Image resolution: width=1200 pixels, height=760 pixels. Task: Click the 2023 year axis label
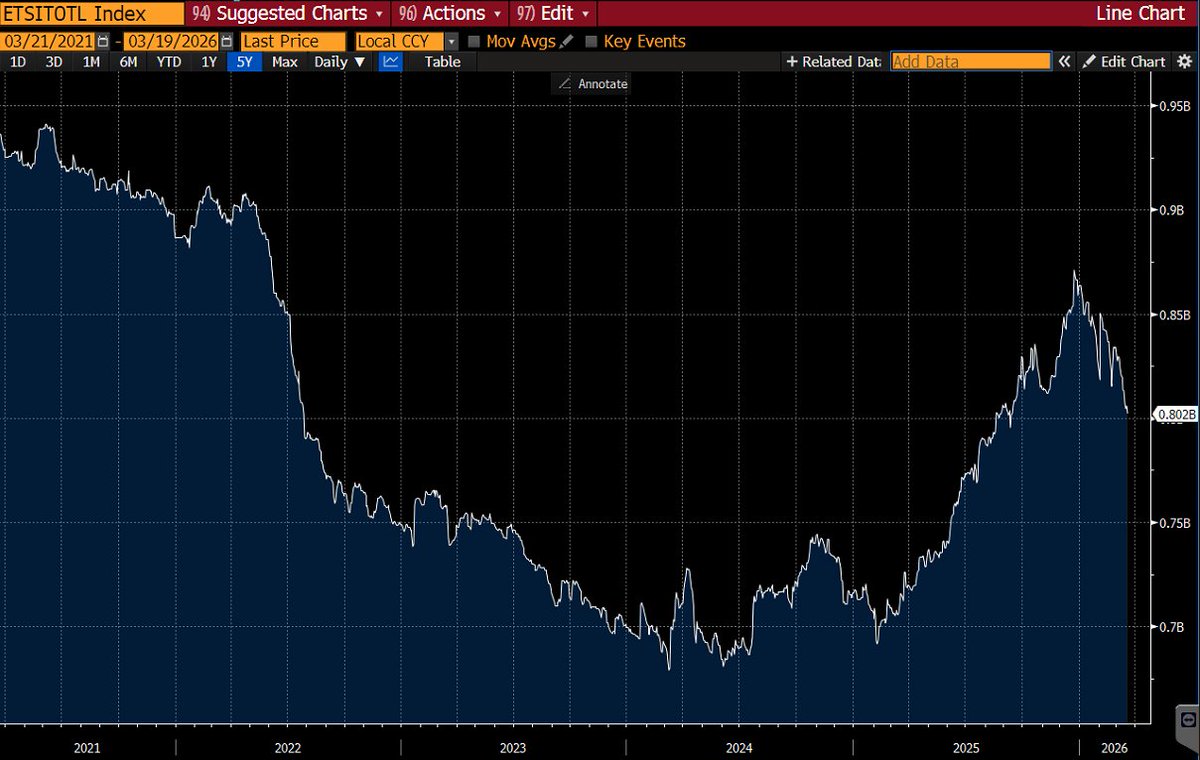513,747
